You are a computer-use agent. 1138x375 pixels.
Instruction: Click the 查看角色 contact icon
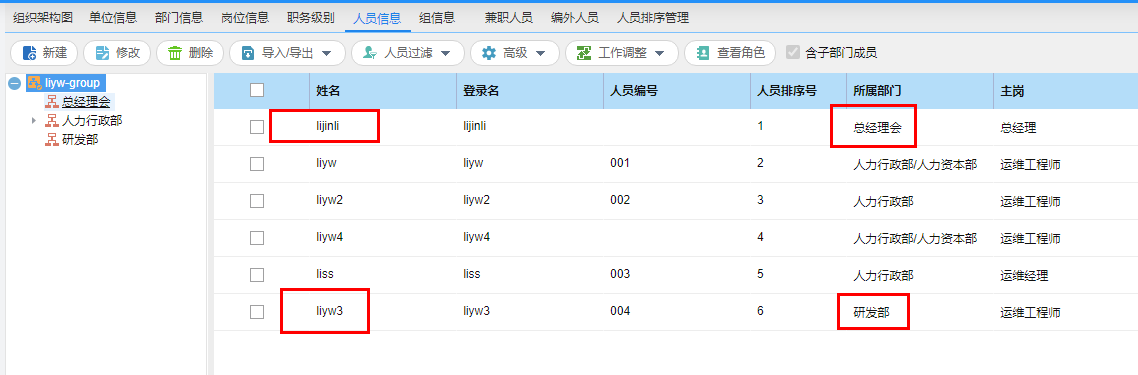tap(703, 53)
